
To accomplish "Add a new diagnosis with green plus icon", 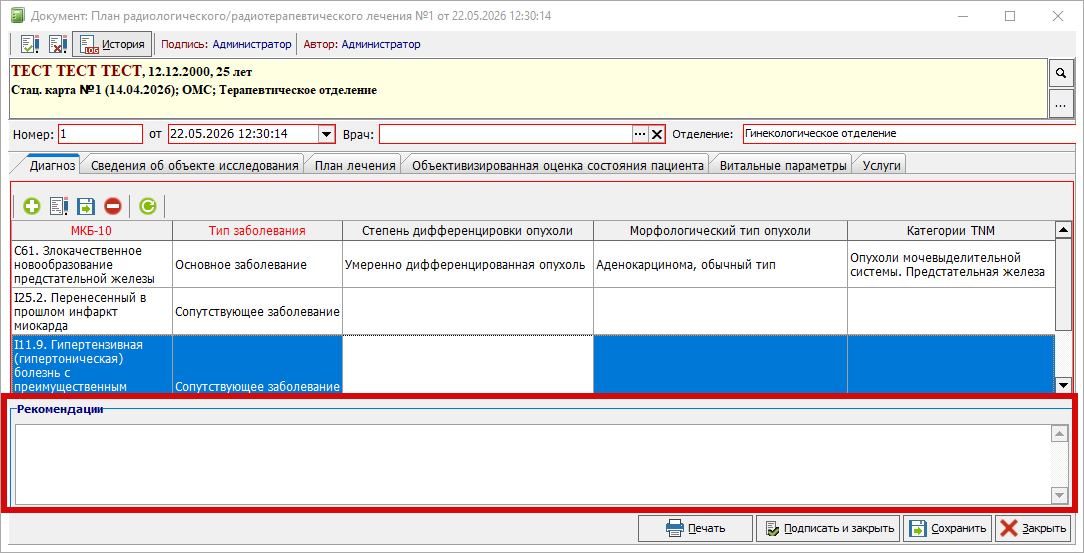I will click(x=32, y=205).
